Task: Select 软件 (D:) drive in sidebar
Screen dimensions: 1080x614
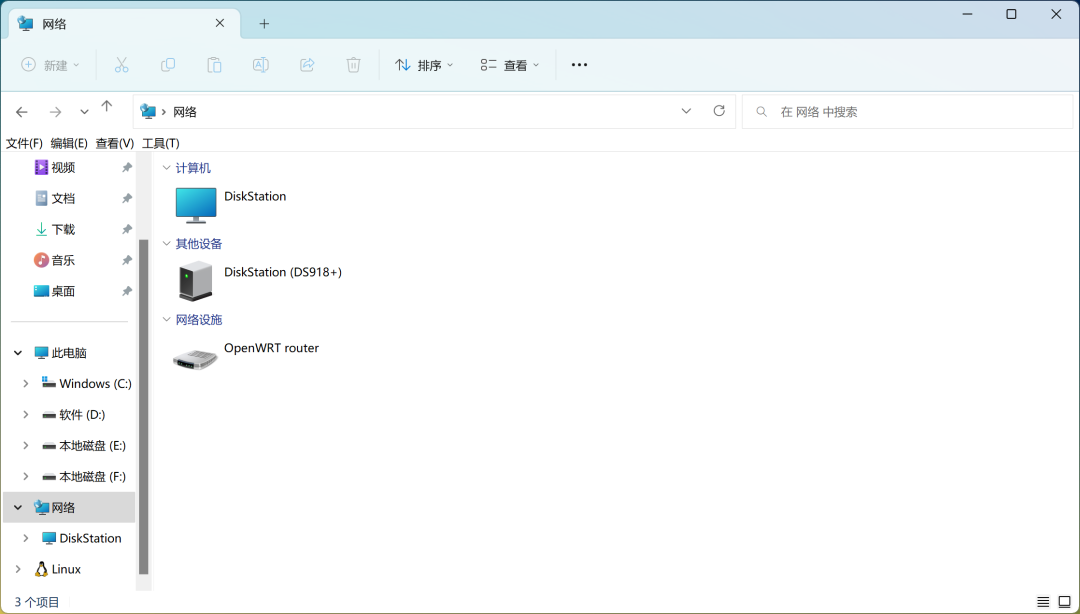Action: coord(74,415)
